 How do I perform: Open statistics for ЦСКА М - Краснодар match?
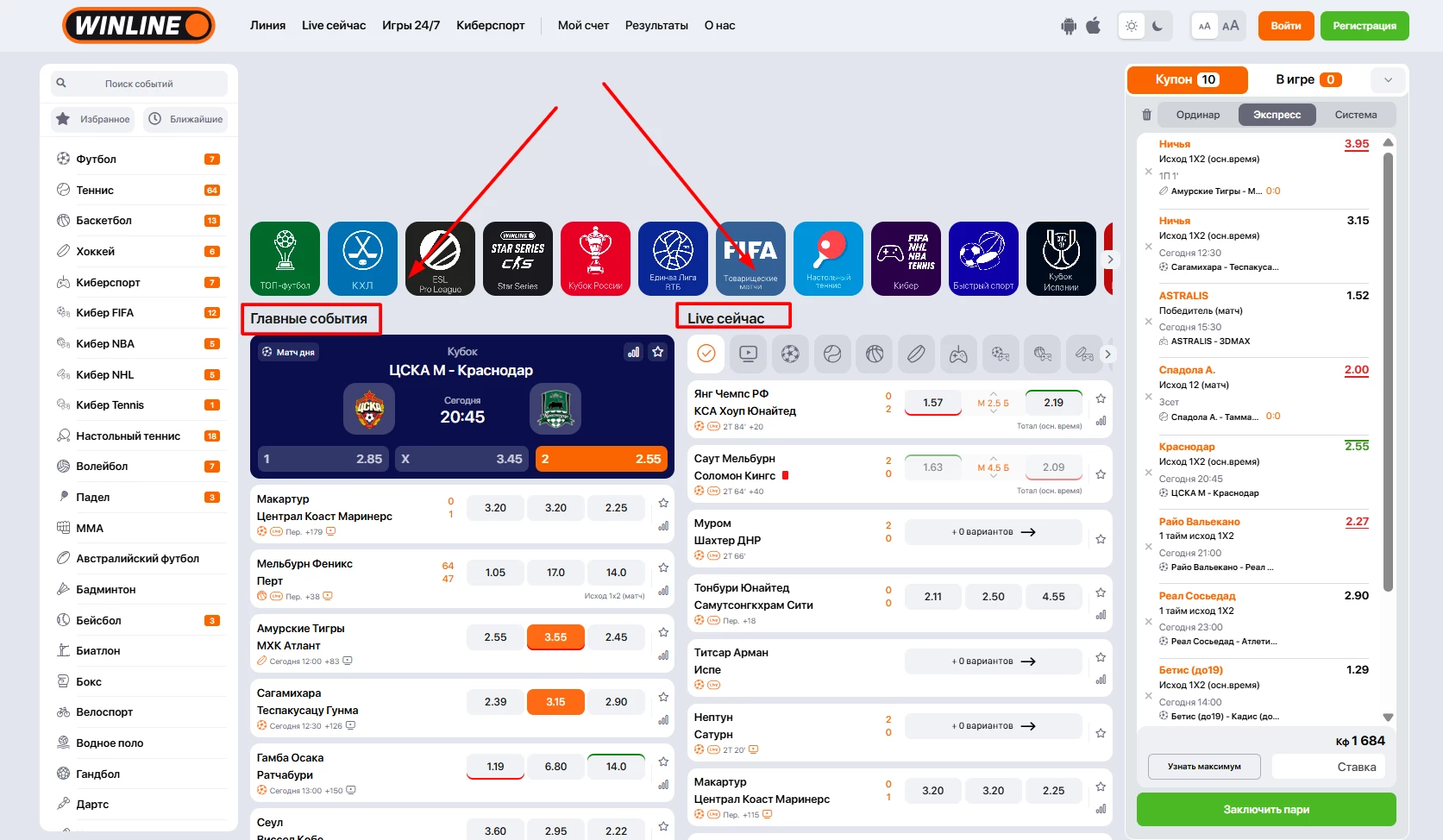tap(634, 352)
